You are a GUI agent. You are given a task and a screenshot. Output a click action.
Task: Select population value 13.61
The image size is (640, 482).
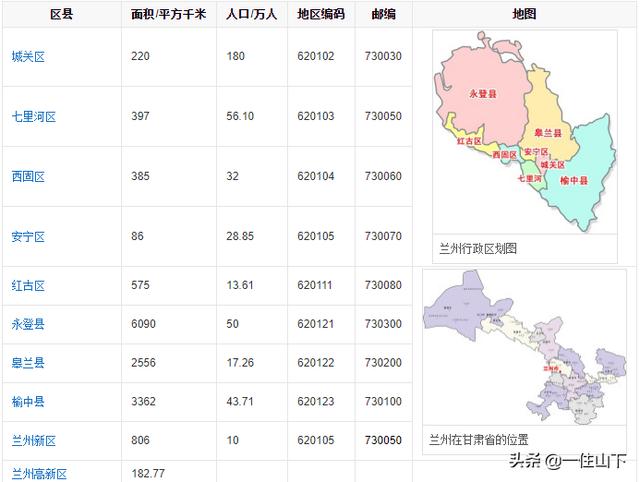coord(240,285)
